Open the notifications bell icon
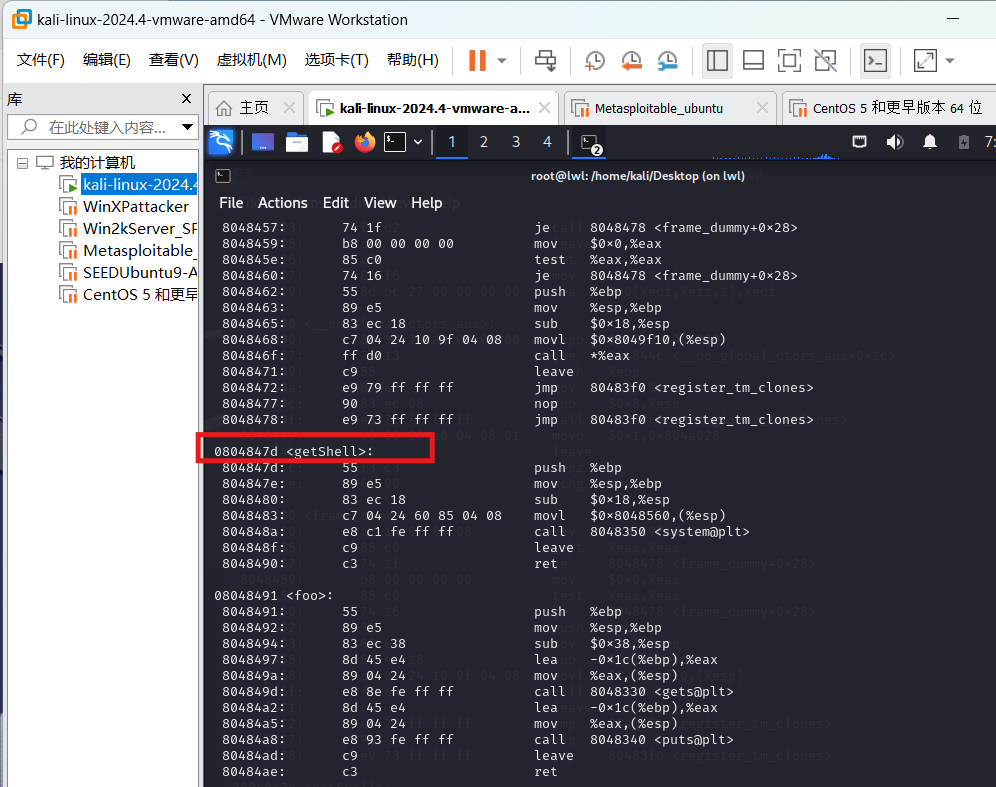The image size is (996, 787). (x=929, y=142)
